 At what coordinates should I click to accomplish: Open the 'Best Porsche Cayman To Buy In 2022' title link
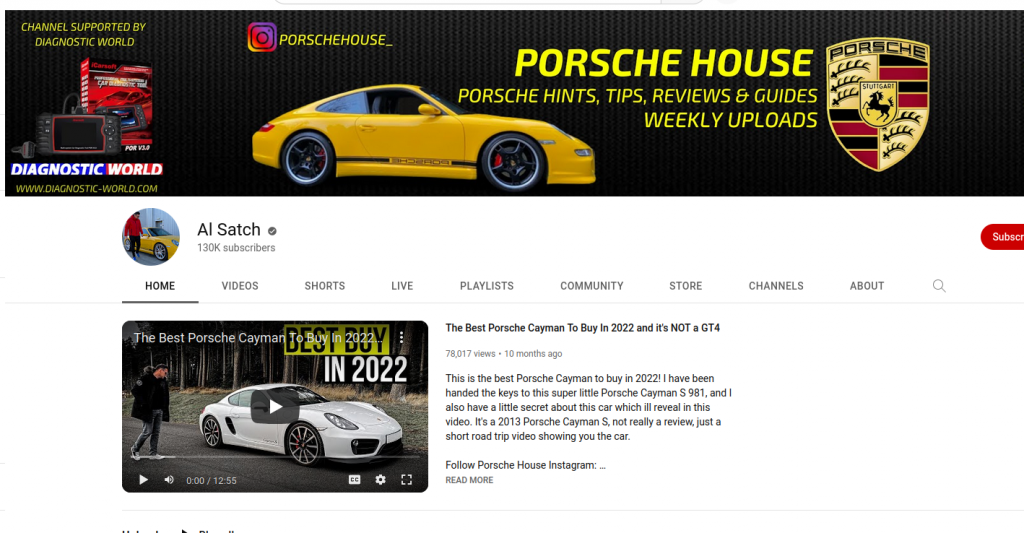tap(583, 328)
